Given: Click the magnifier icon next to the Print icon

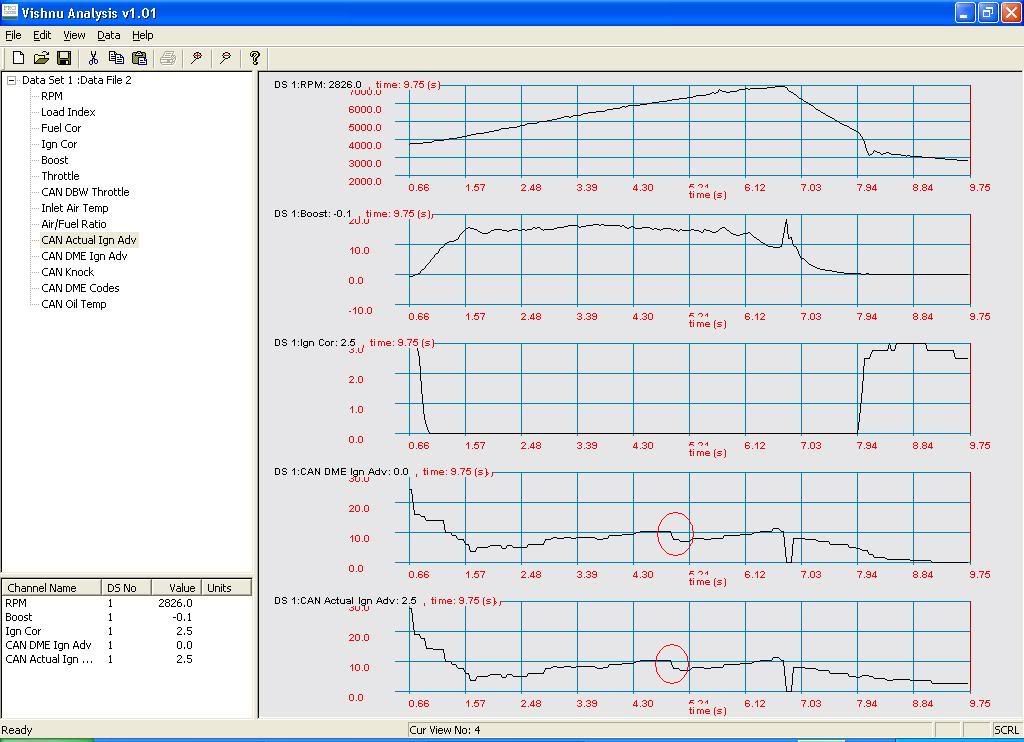Looking at the screenshot, I should coord(196,58).
